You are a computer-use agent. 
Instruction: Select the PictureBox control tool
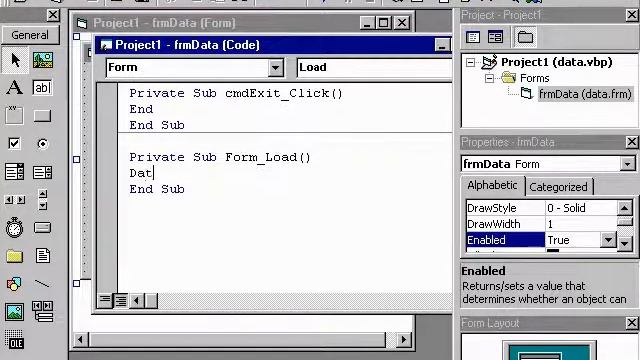point(42,60)
